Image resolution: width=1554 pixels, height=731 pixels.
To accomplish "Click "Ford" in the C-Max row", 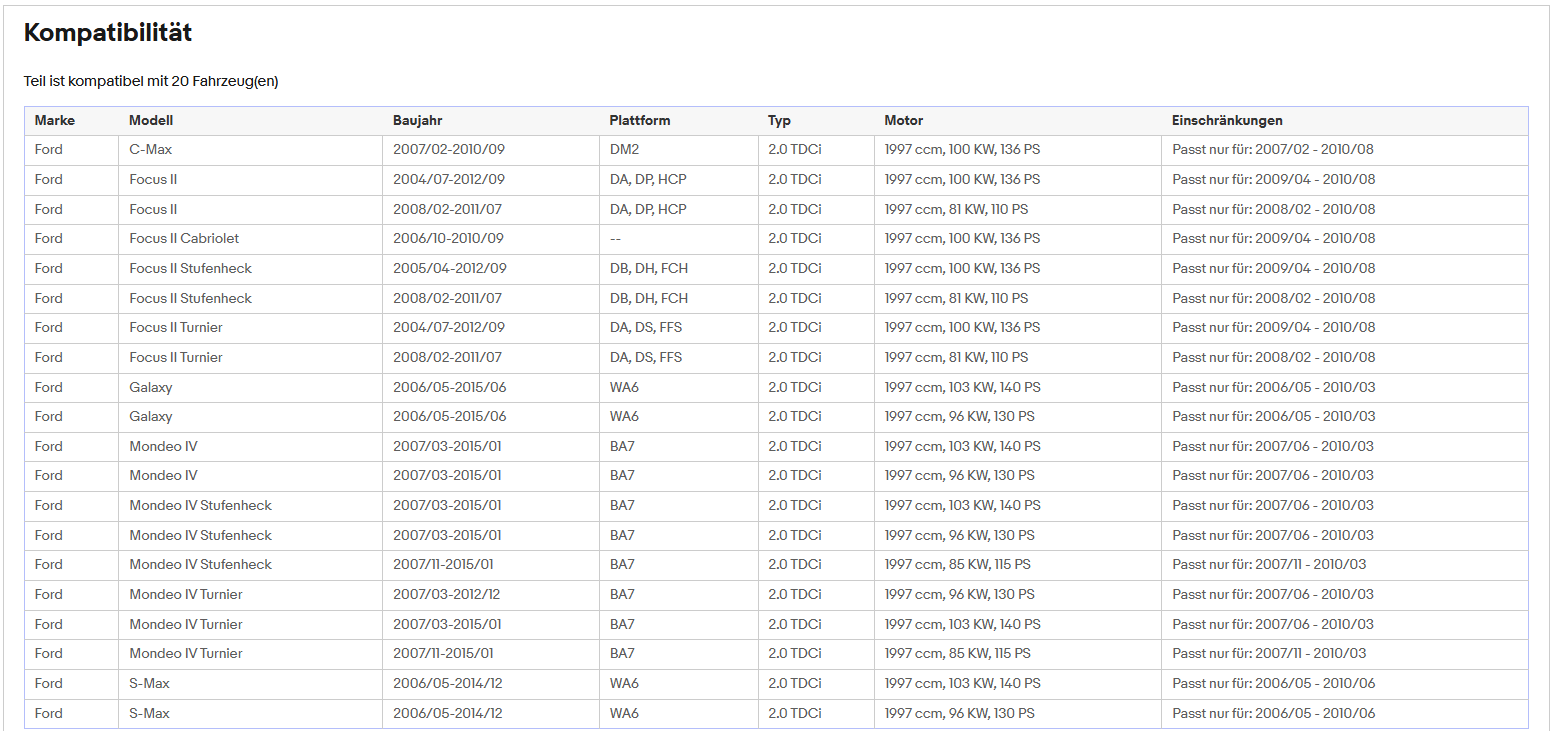I will click(x=49, y=150).
